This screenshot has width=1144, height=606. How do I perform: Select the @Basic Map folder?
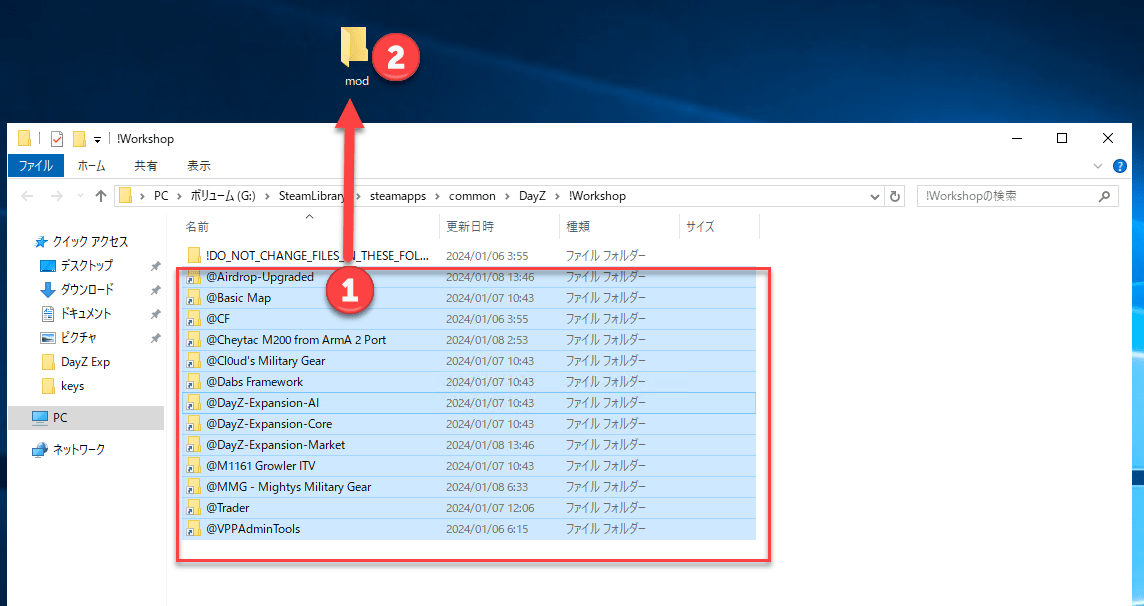tap(468, 298)
